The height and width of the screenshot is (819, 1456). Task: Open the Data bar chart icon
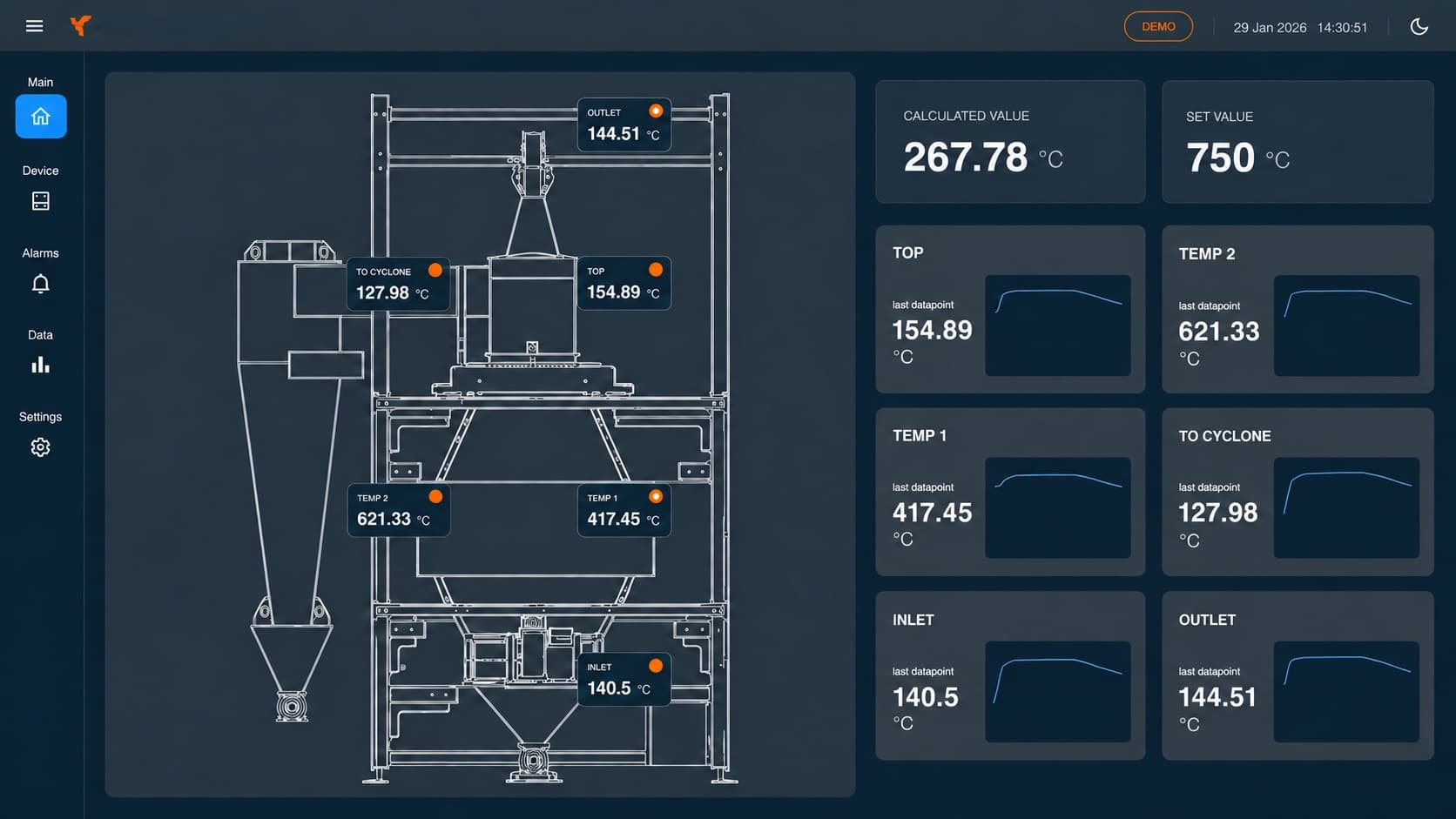click(x=41, y=365)
